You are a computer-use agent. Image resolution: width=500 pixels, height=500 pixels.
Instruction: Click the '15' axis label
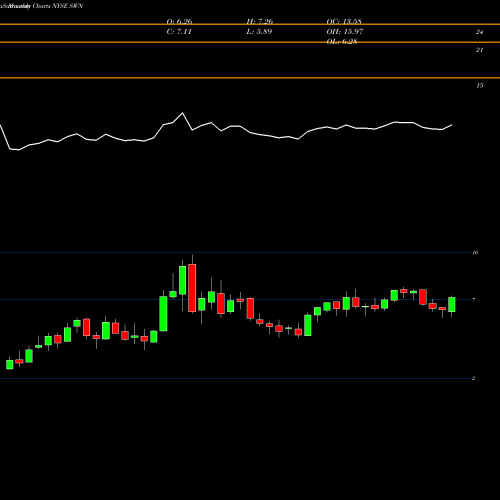pos(479,86)
